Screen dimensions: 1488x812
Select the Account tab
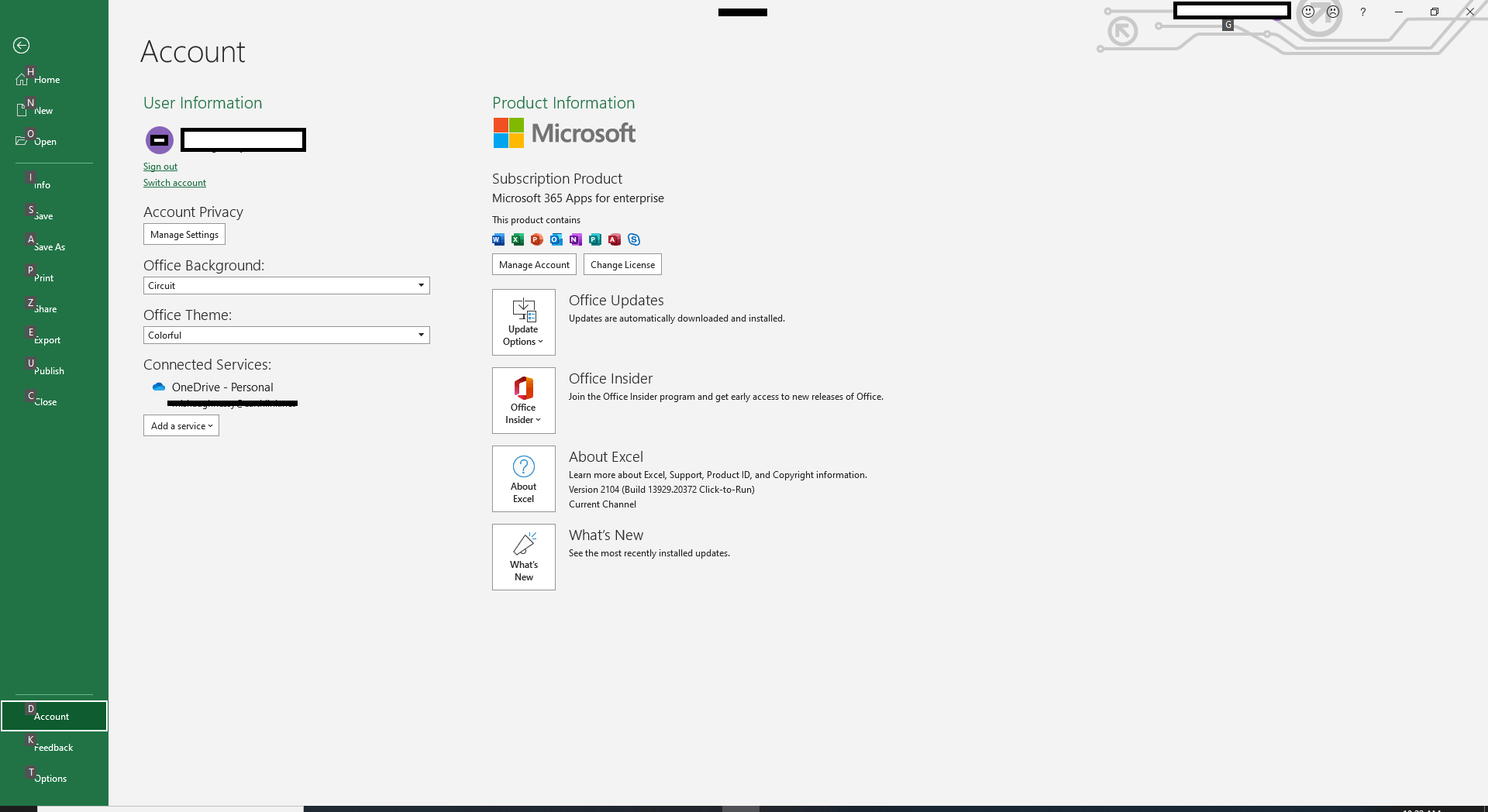tap(54, 716)
